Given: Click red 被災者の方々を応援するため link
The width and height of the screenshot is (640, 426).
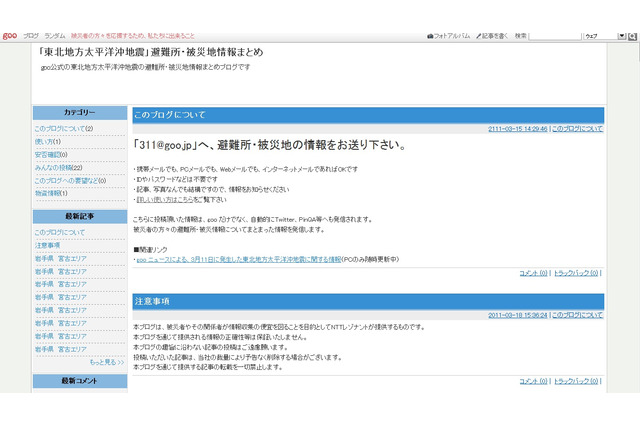Looking at the screenshot, I should click(133, 36).
